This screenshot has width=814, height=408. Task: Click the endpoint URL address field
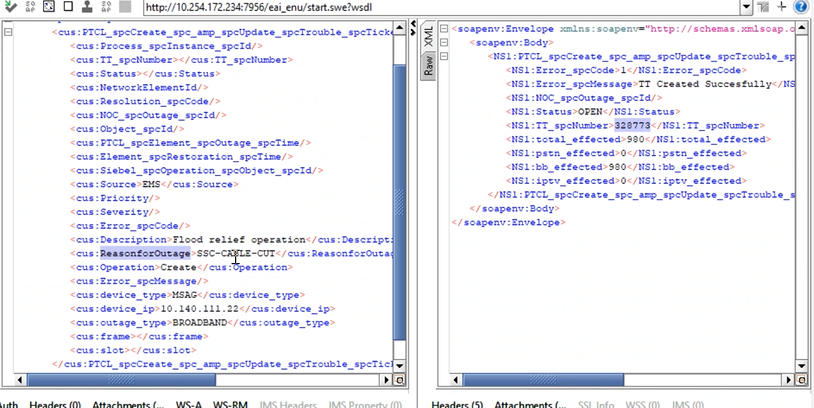[440, 8]
